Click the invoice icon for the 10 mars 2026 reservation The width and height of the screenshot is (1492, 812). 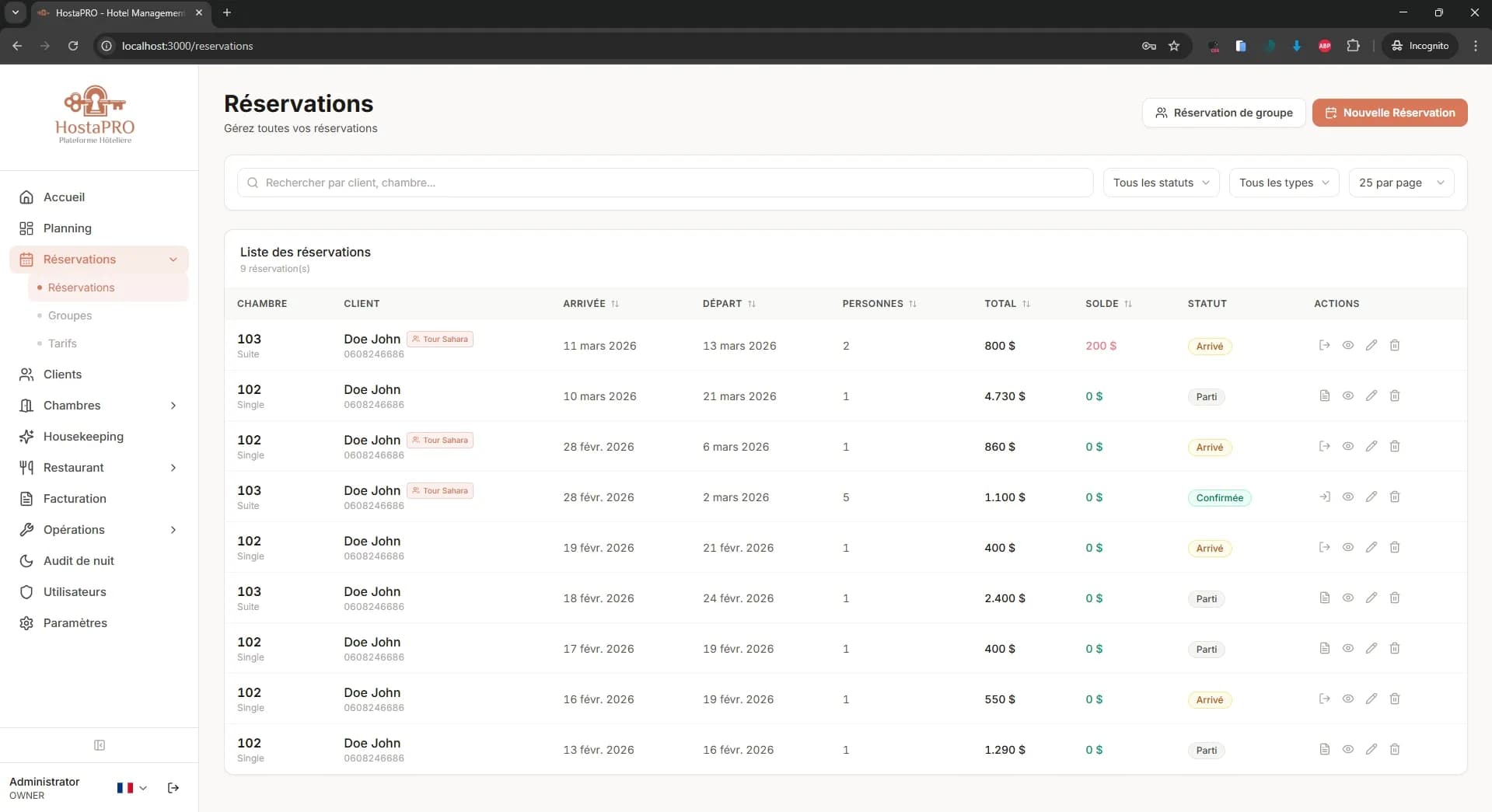(x=1324, y=396)
